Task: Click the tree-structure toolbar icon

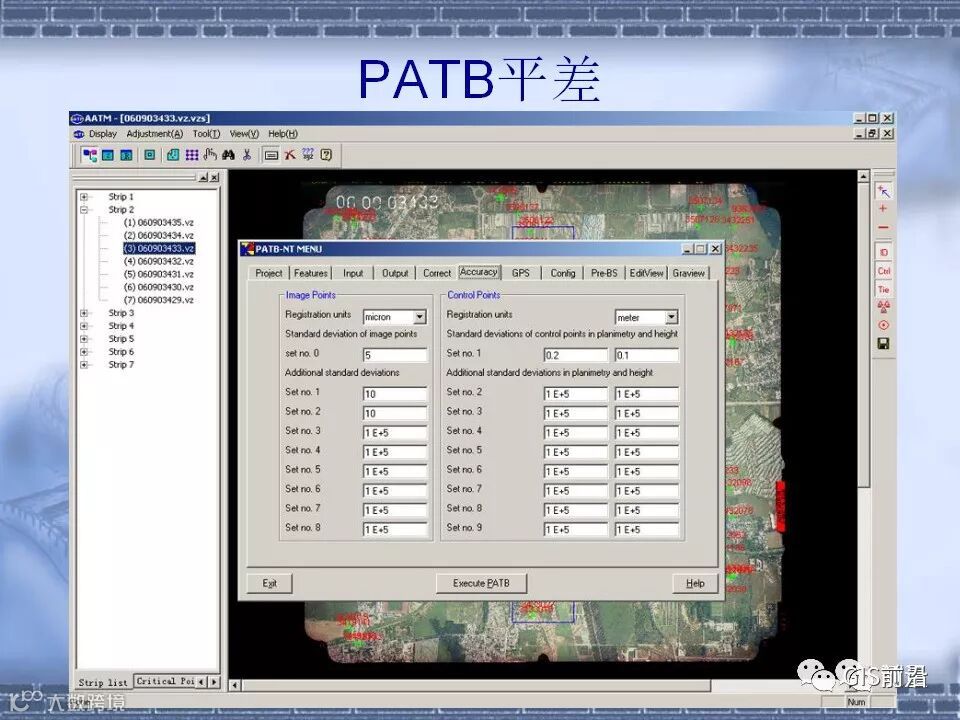Action: (x=90, y=156)
